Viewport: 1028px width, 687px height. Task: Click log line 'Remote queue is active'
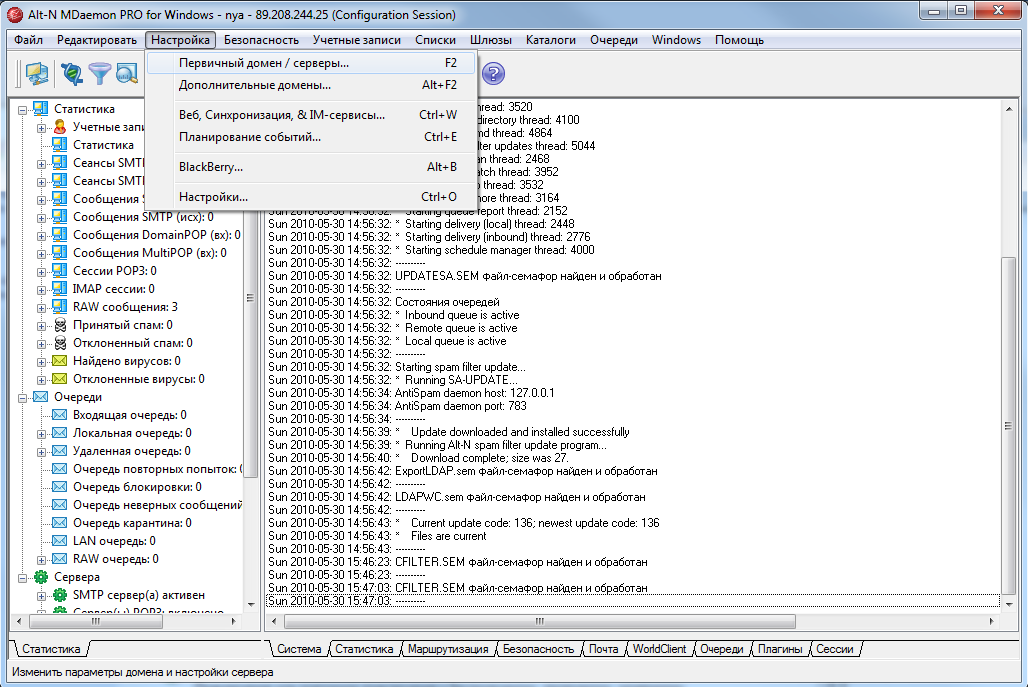(x=393, y=328)
